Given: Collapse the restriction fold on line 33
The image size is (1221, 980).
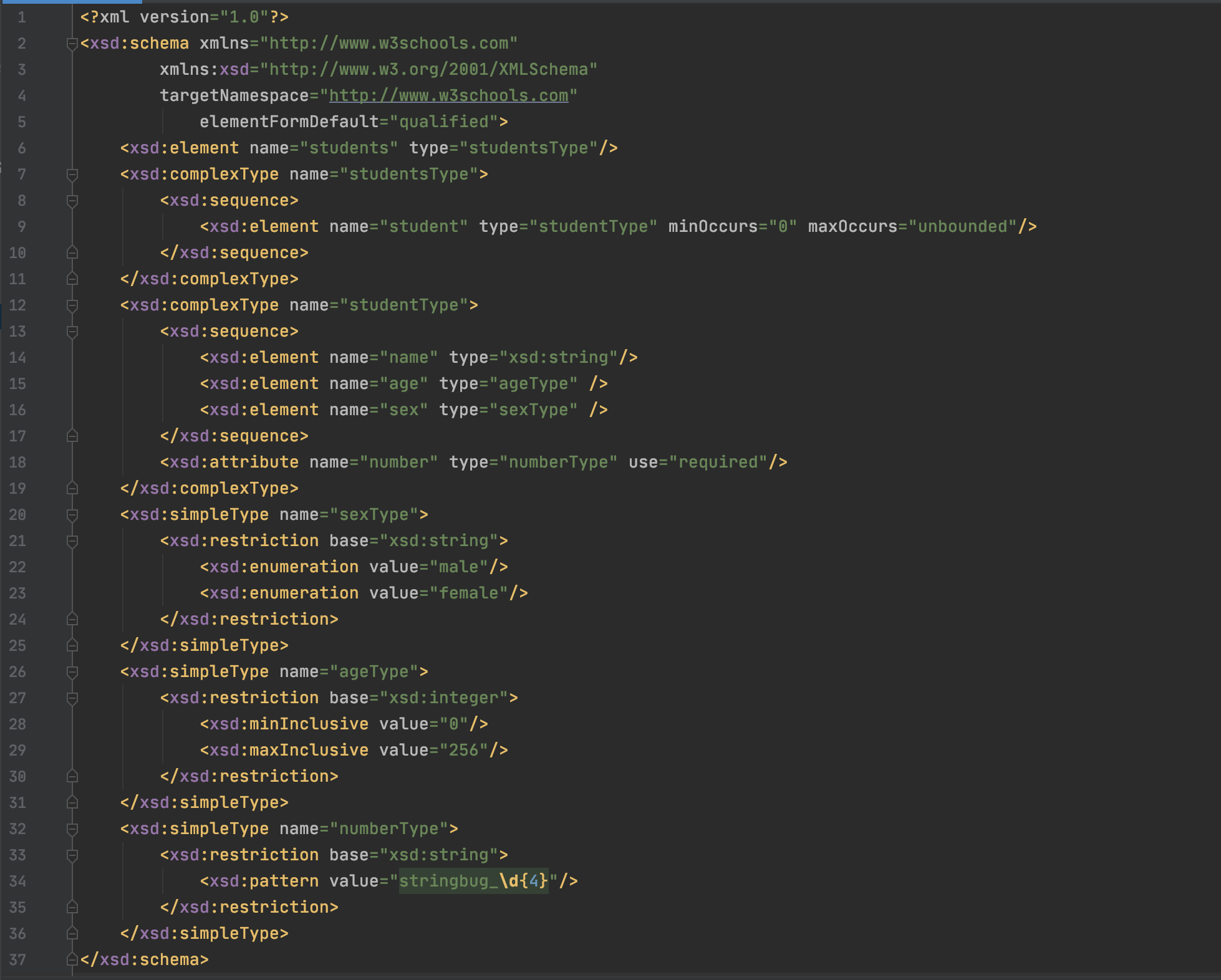Looking at the screenshot, I should point(72,855).
